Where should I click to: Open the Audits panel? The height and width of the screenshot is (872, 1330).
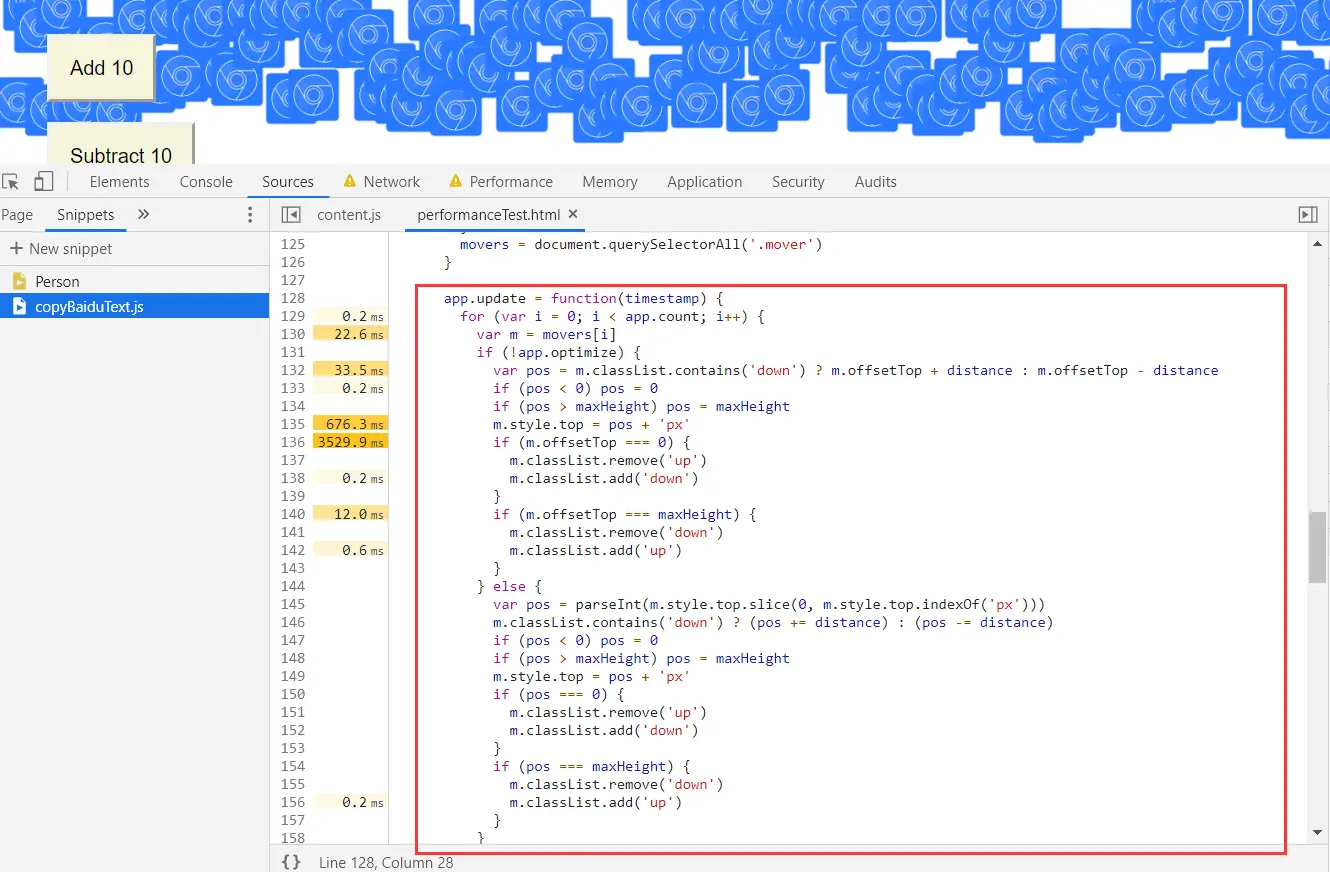(876, 182)
